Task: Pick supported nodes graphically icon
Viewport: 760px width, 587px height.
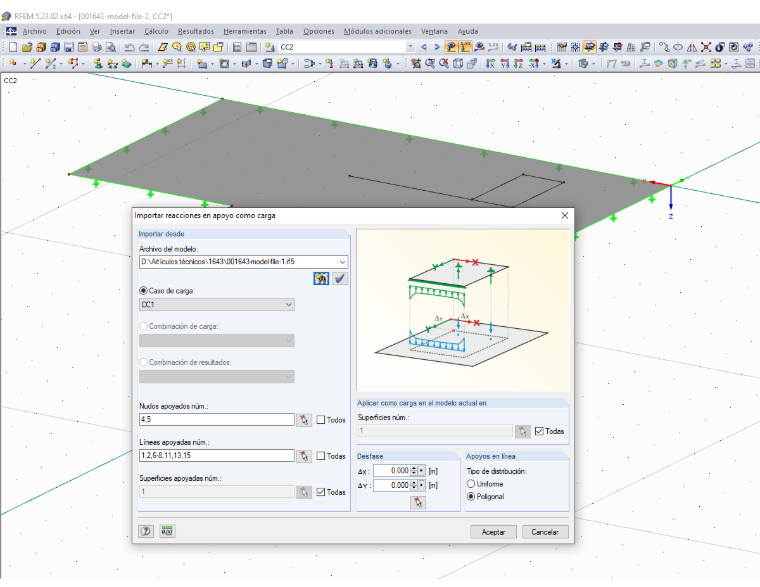Action: 304,420
